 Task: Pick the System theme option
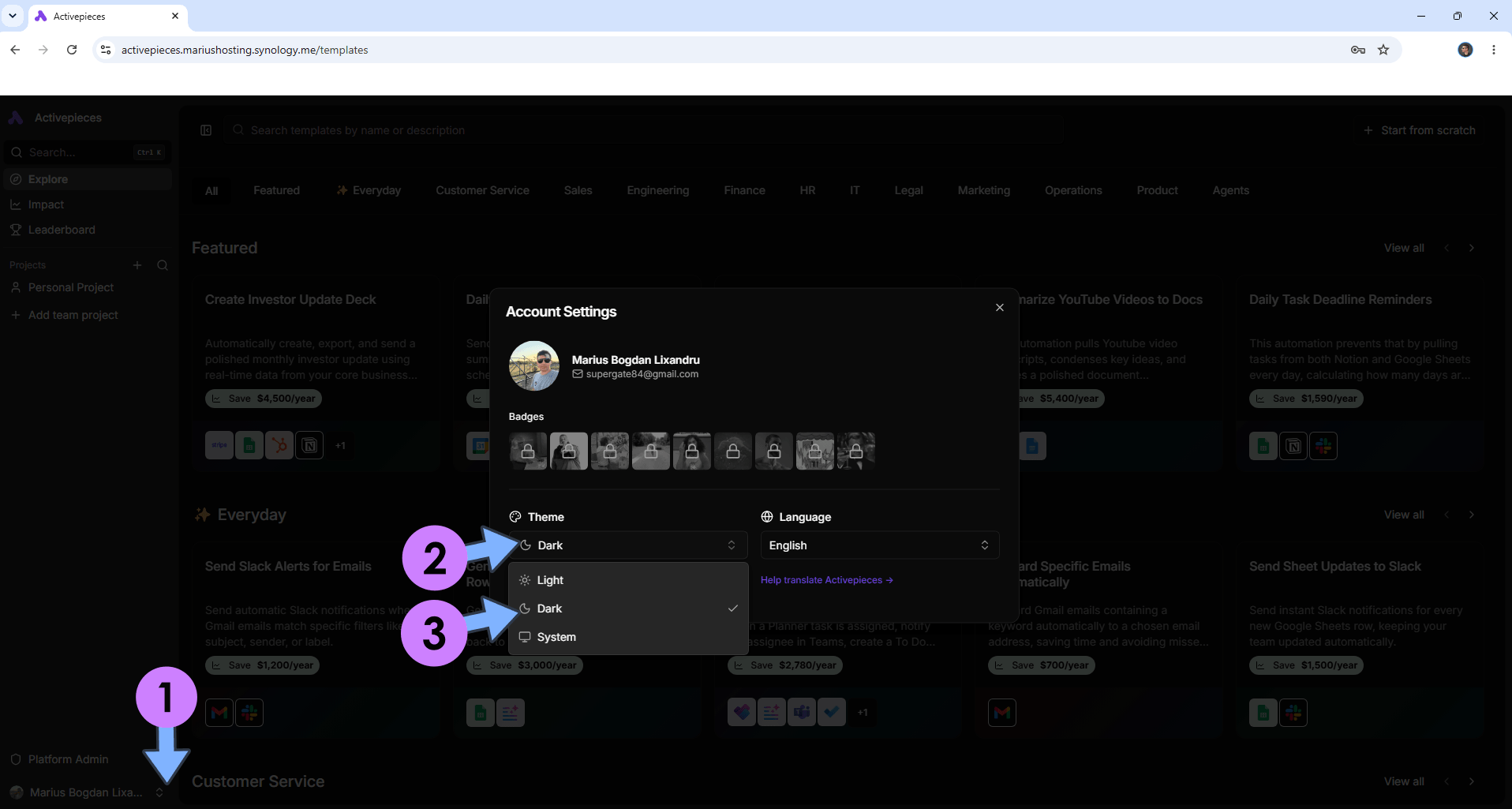[x=628, y=637]
